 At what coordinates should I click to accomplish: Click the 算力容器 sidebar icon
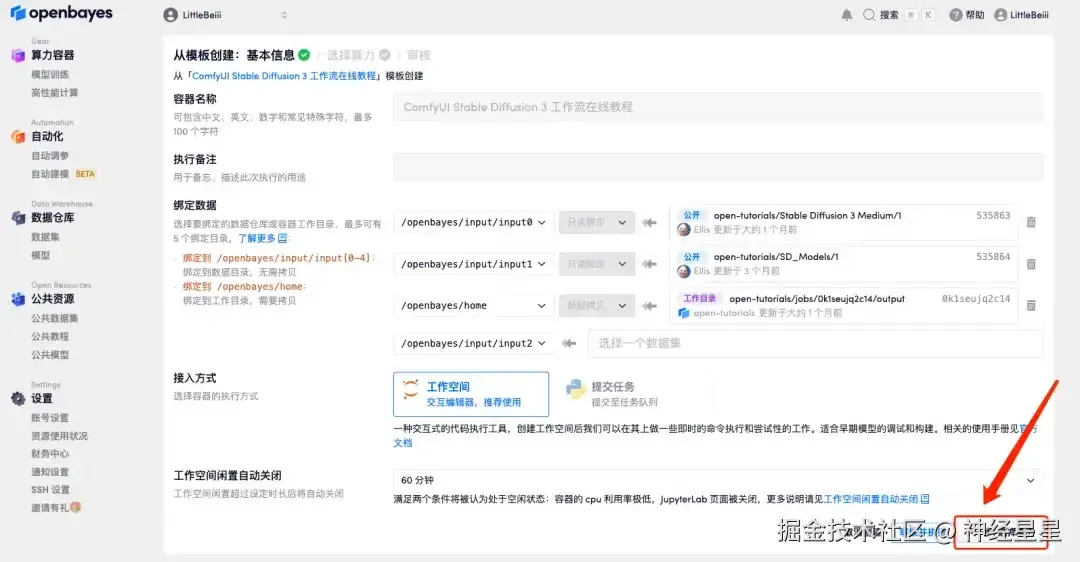point(18,56)
